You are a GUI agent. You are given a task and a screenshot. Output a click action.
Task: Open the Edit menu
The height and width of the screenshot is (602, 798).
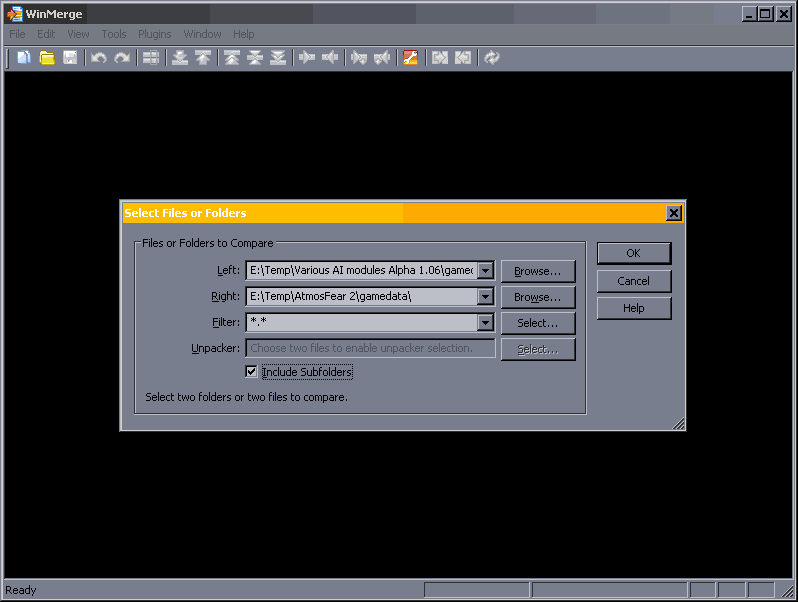click(x=46, y=34)
